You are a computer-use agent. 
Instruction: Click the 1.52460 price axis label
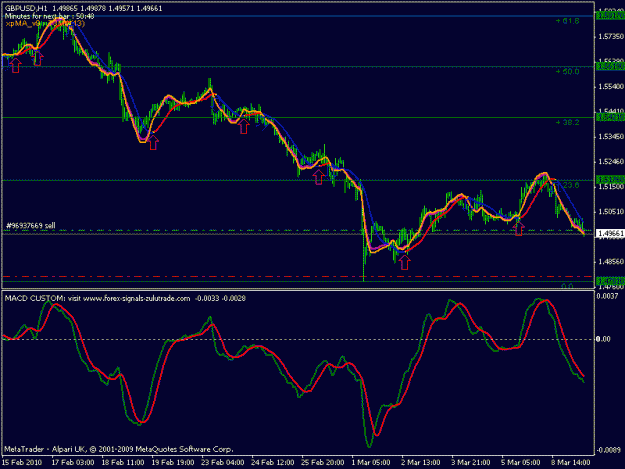coord(611,162)
